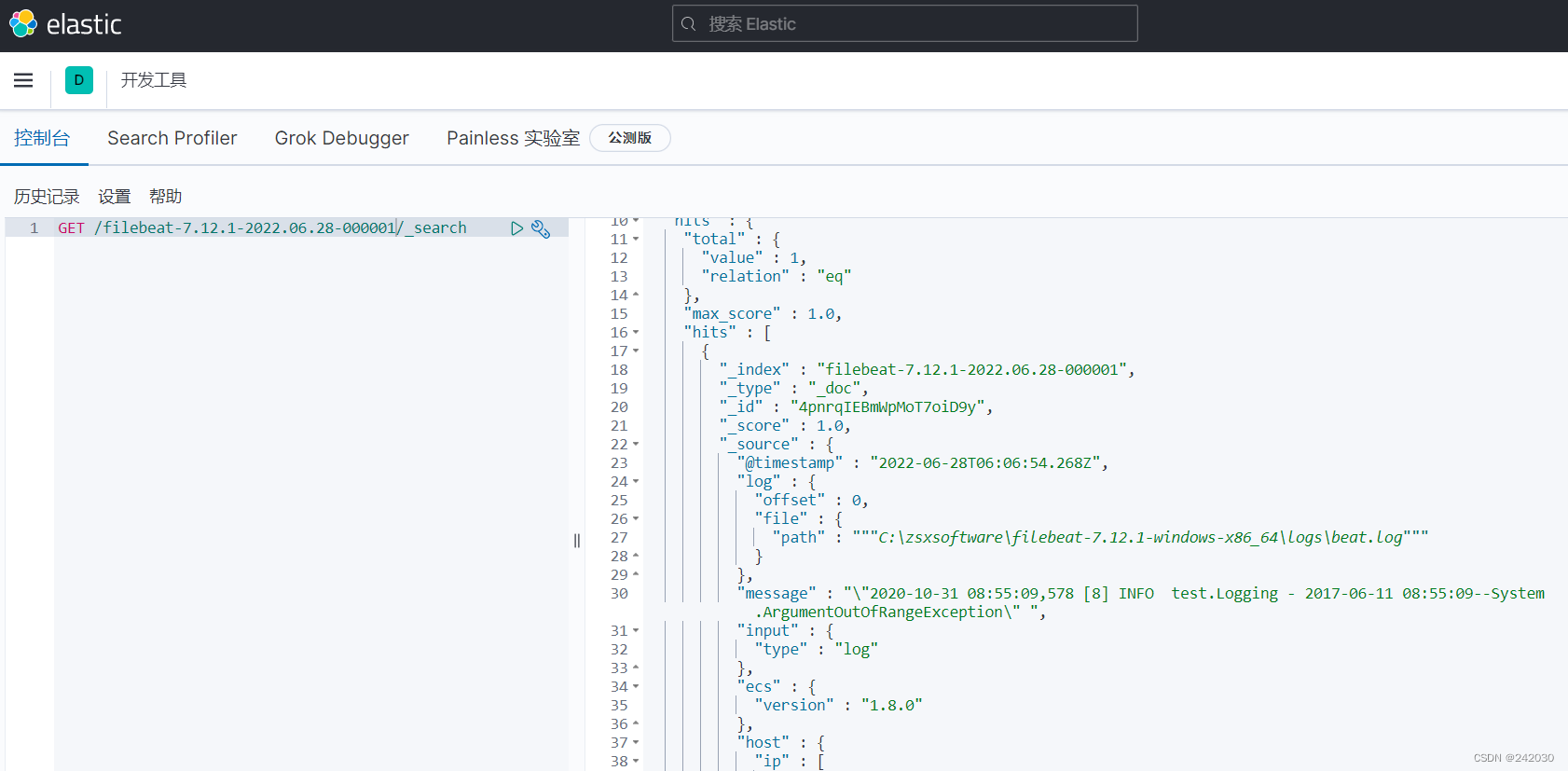Click the Elastic logo
Viewport: 1568px width, 771px height.
(x=65, y=24)
